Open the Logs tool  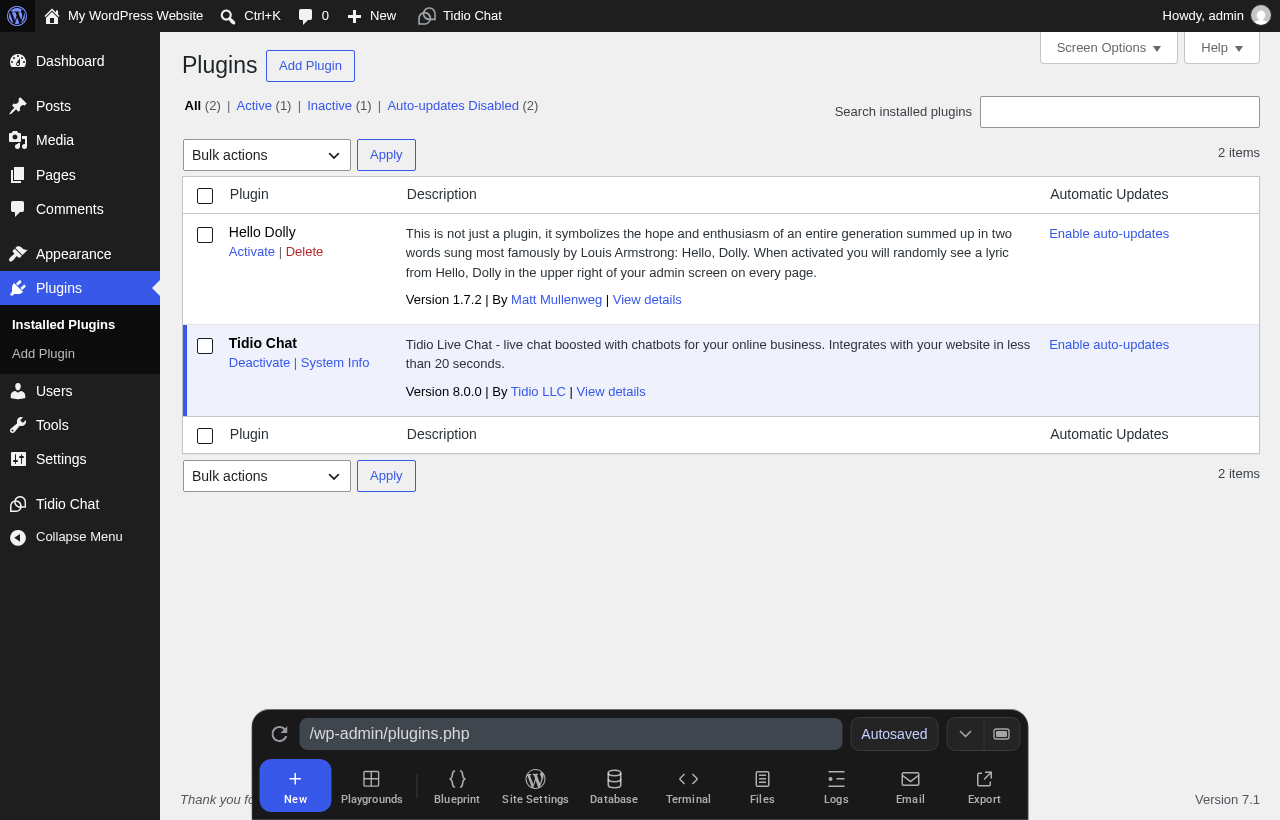836,786
